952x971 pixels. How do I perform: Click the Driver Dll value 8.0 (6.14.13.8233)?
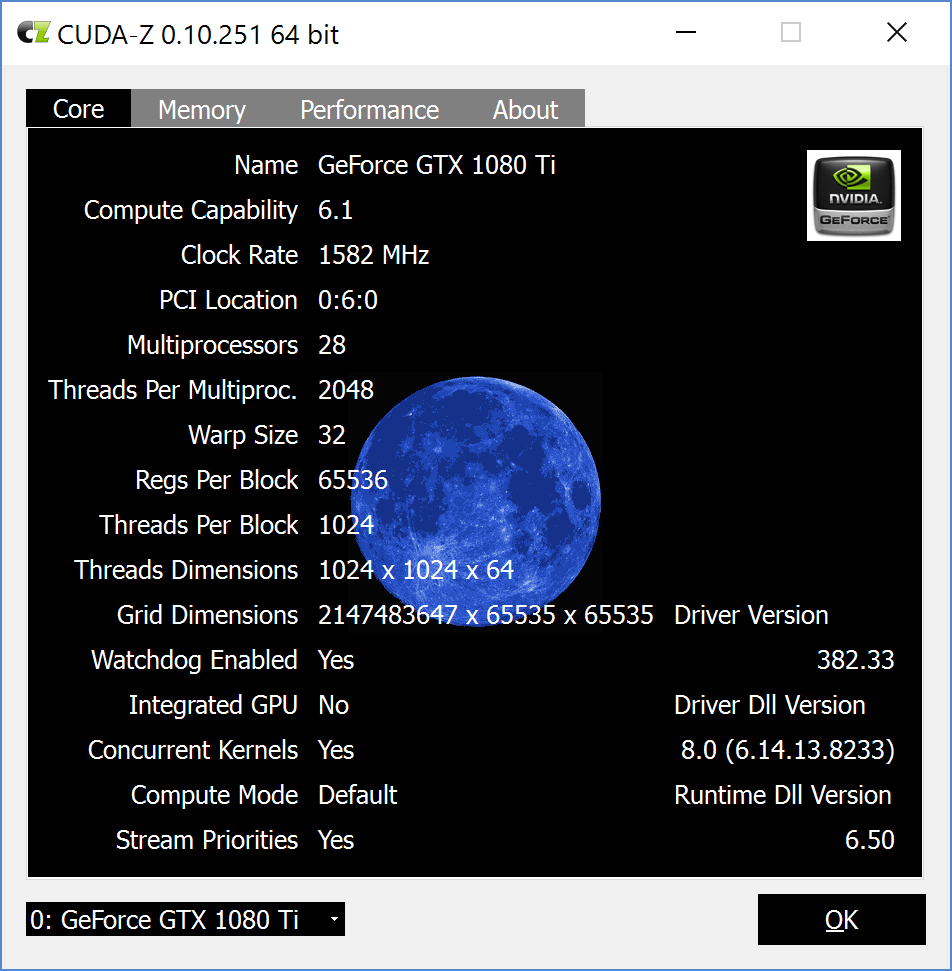coord(788,751)
